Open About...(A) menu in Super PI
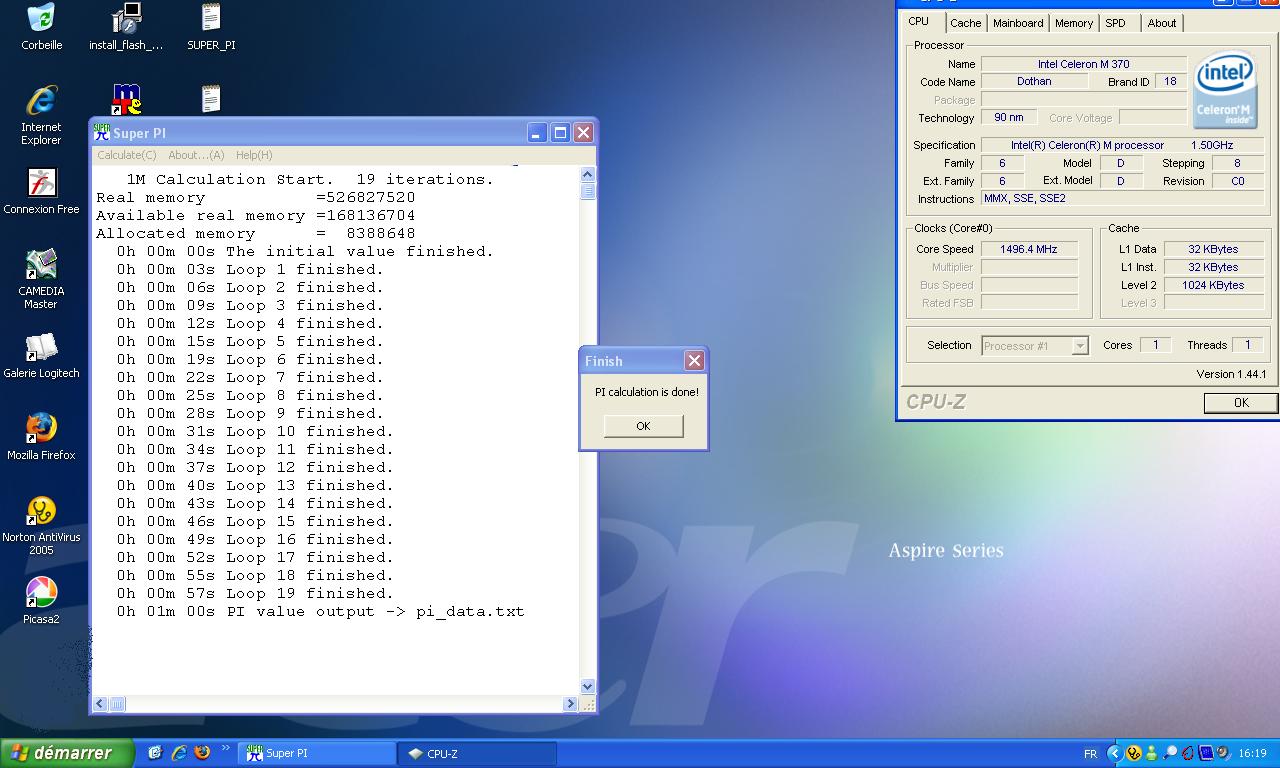The height and width of the screenshot is (768, 1280). point(196,155)
